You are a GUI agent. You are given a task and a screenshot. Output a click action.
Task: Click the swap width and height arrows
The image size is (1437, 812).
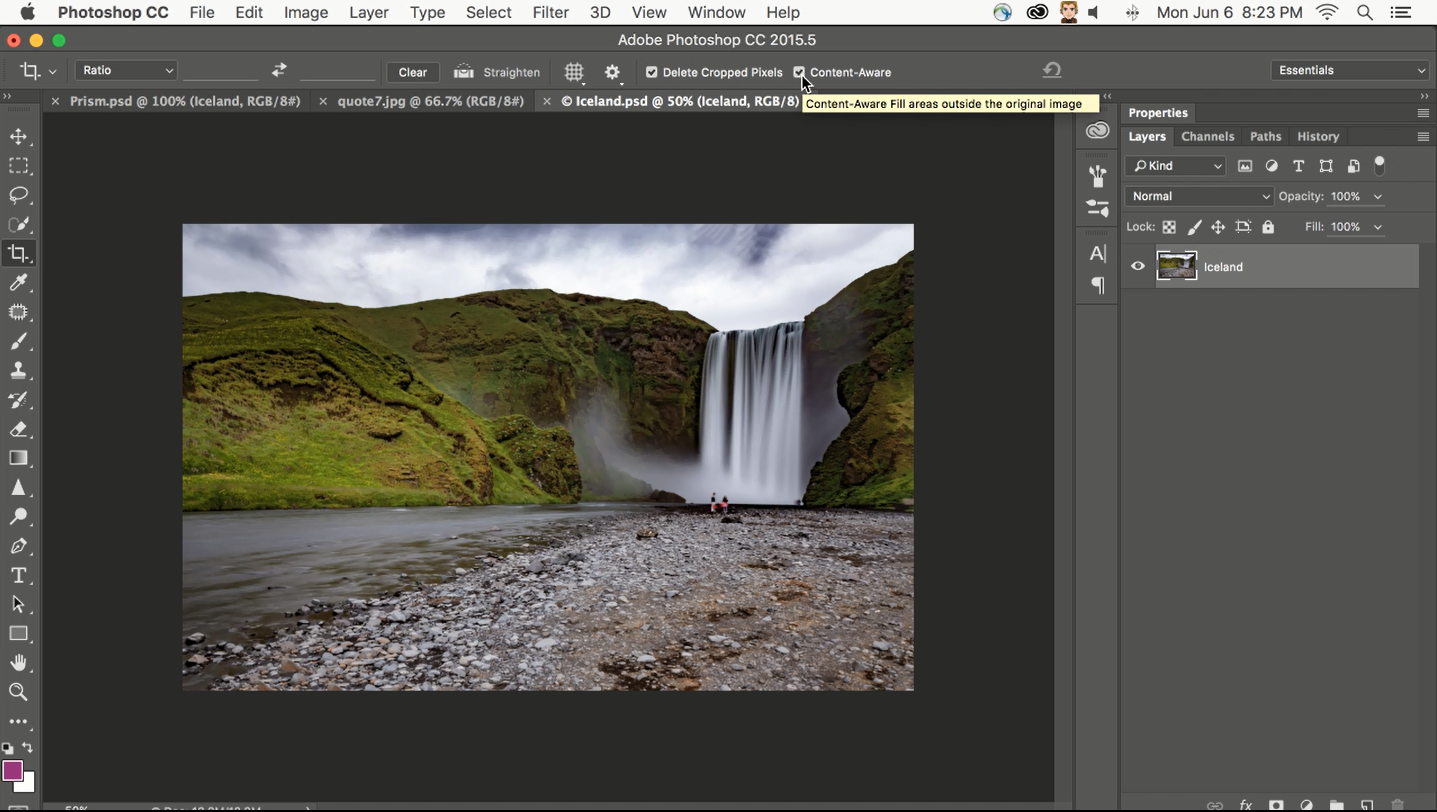pyautogui.click(x=279, y=70)
